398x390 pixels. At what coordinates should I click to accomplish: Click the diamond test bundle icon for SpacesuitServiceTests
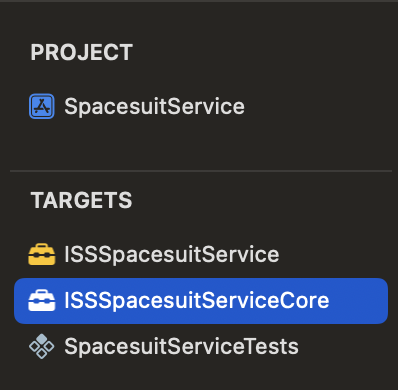pos(42,346)
